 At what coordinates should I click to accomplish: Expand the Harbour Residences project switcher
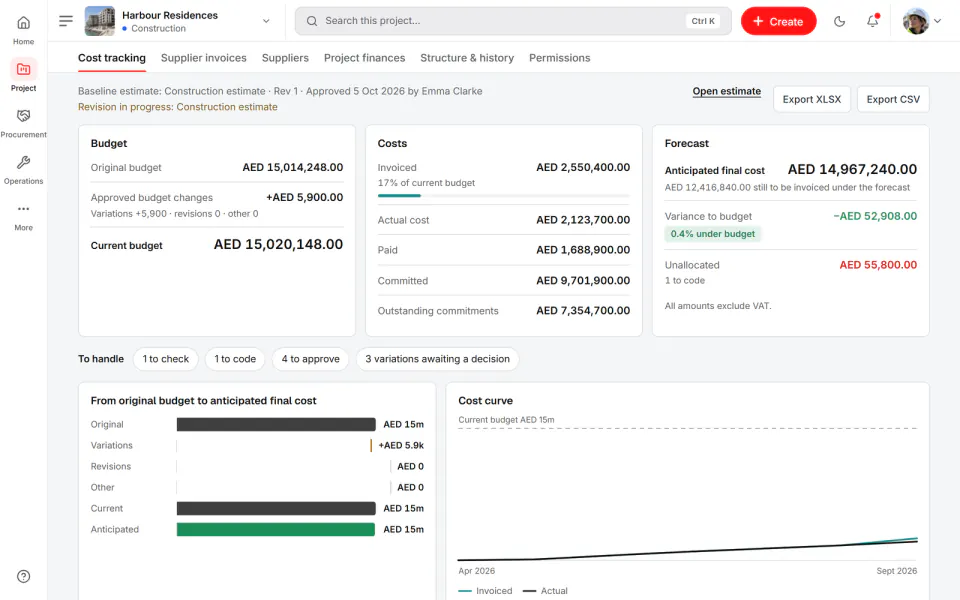(266, 21)
